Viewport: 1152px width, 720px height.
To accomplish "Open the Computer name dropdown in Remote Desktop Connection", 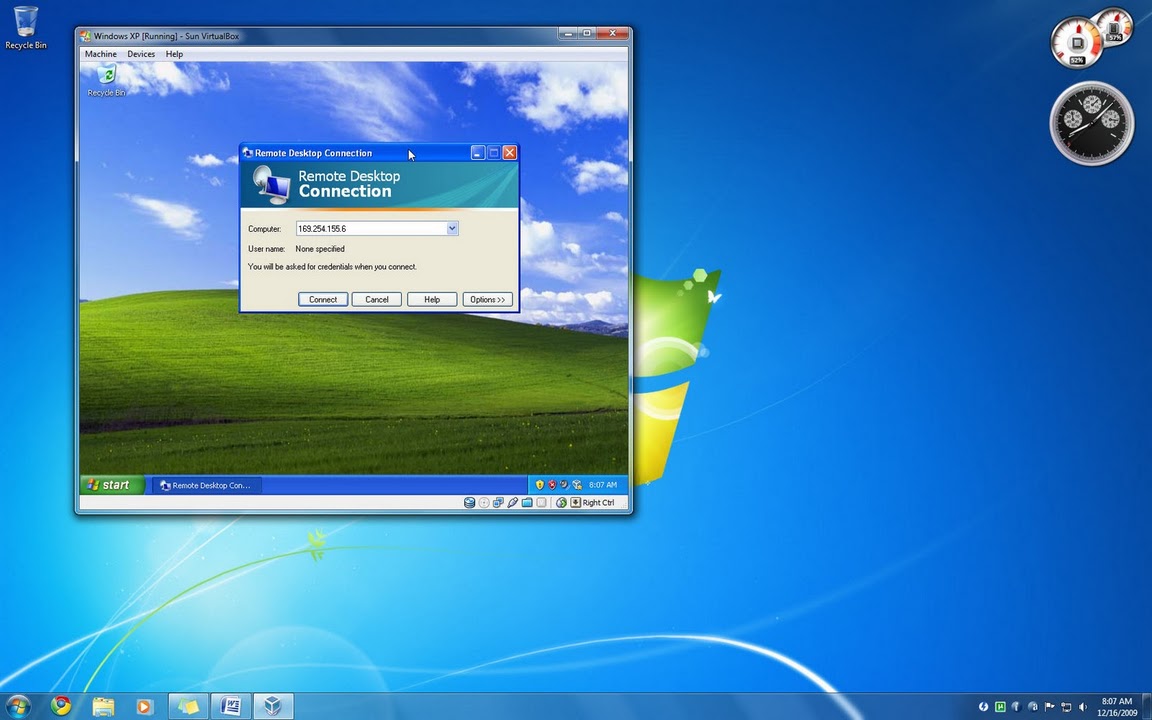I will pos(451,228).
